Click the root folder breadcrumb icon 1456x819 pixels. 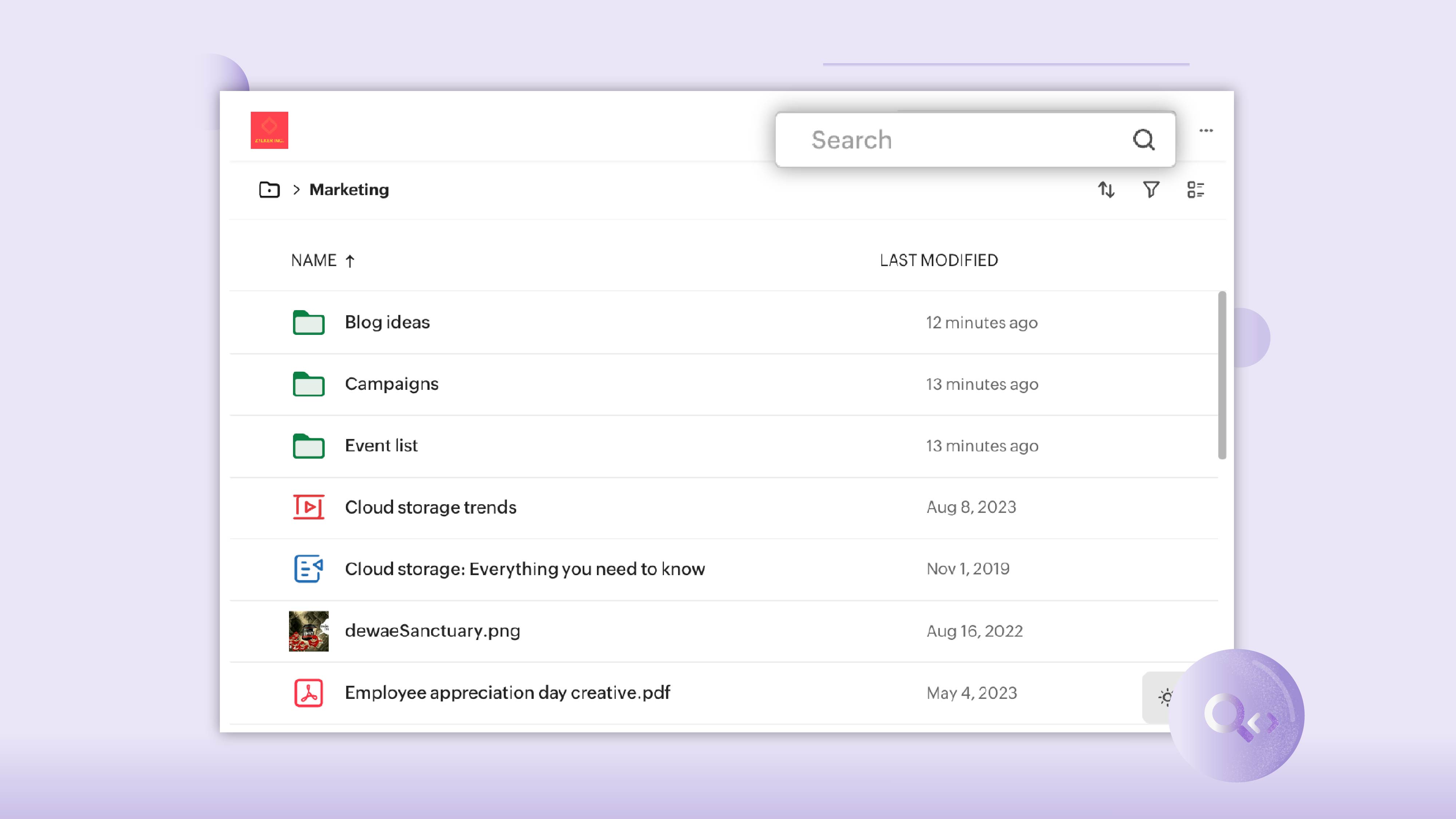[x=269, y=189]
